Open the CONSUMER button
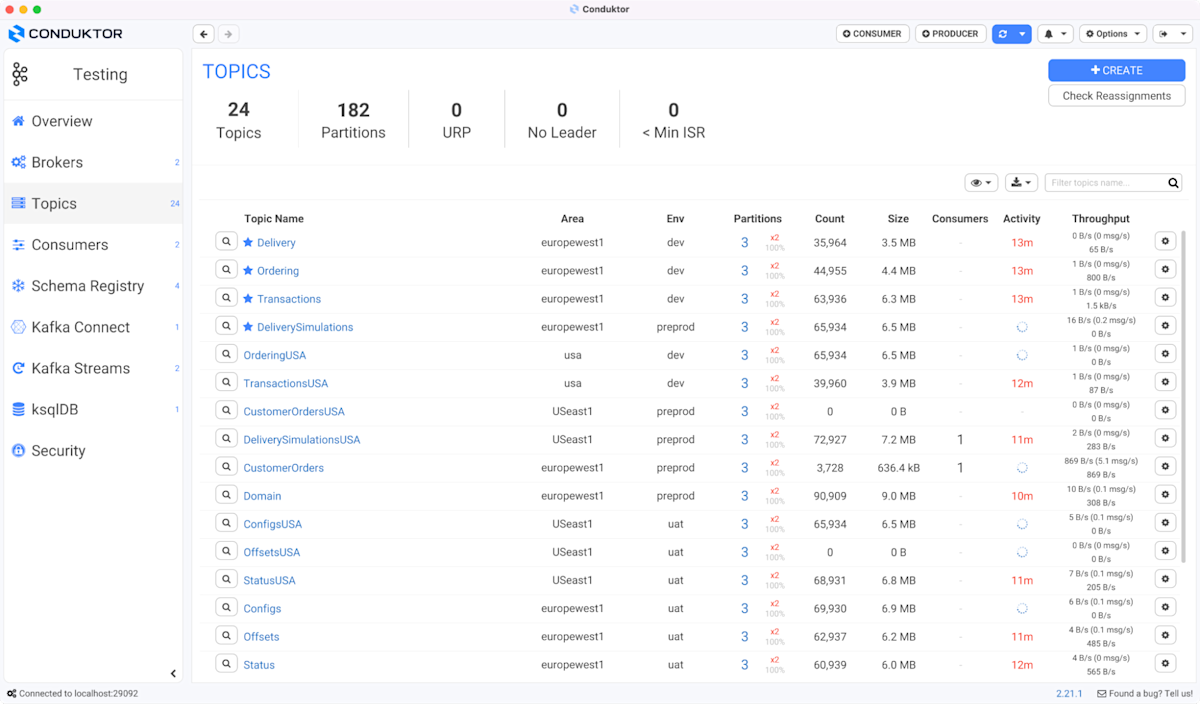Image resolution: width=1200 pixels, height=704 pixels. tap(872, 34)
